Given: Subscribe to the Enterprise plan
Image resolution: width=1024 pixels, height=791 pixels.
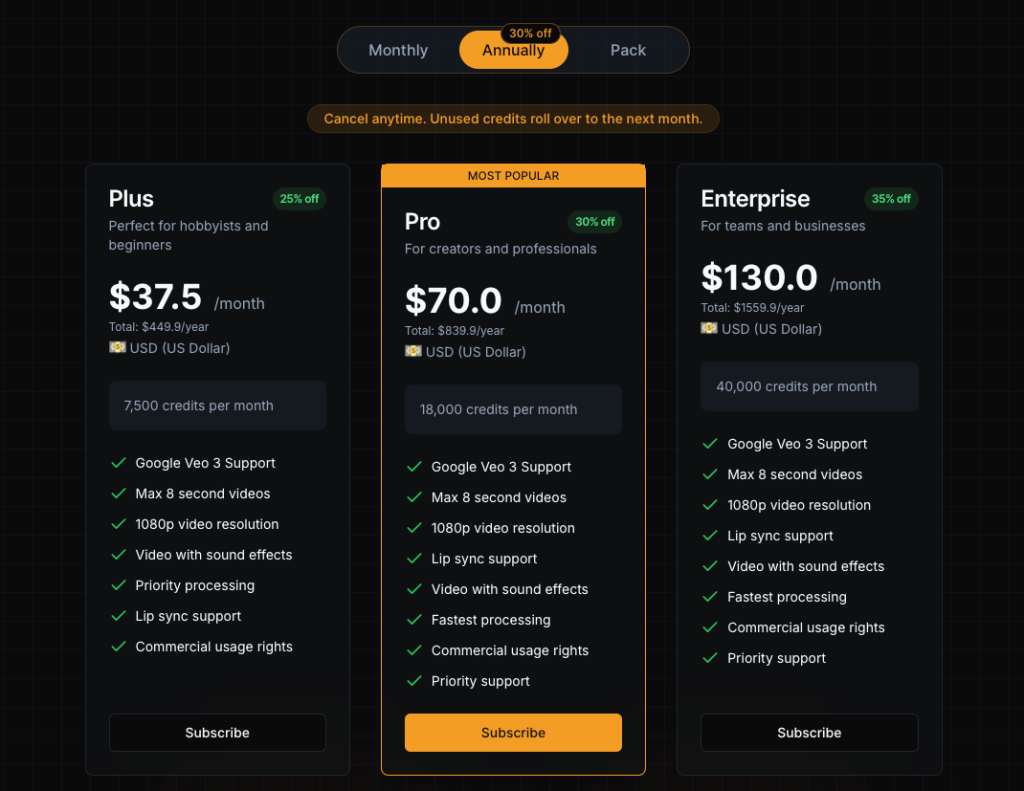Looking at the screenshot, I should [x=809, y=732].
